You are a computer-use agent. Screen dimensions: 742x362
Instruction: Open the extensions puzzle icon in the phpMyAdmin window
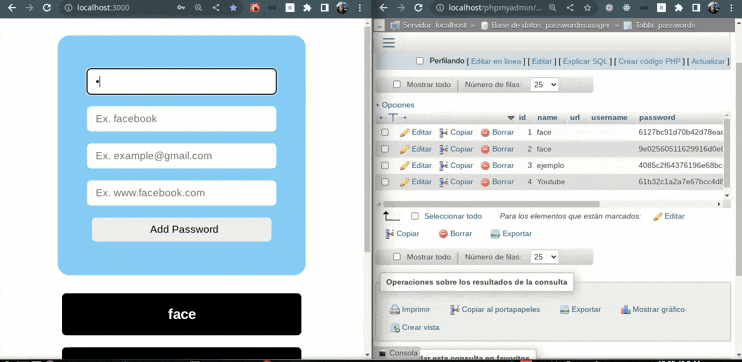pyautogui.click(x=679, y=8)
